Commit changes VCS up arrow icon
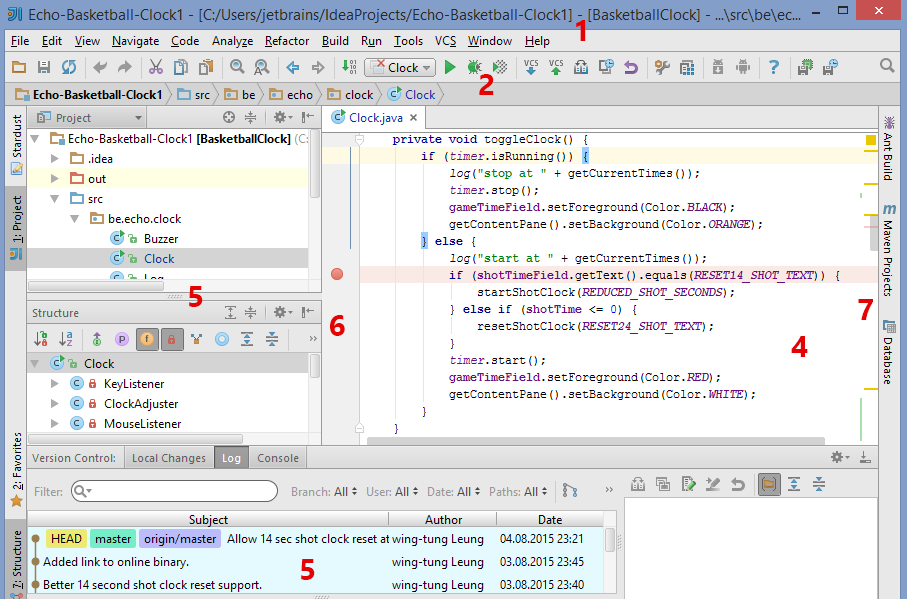This screenshot has height=599, width=907. coord(556,67)
